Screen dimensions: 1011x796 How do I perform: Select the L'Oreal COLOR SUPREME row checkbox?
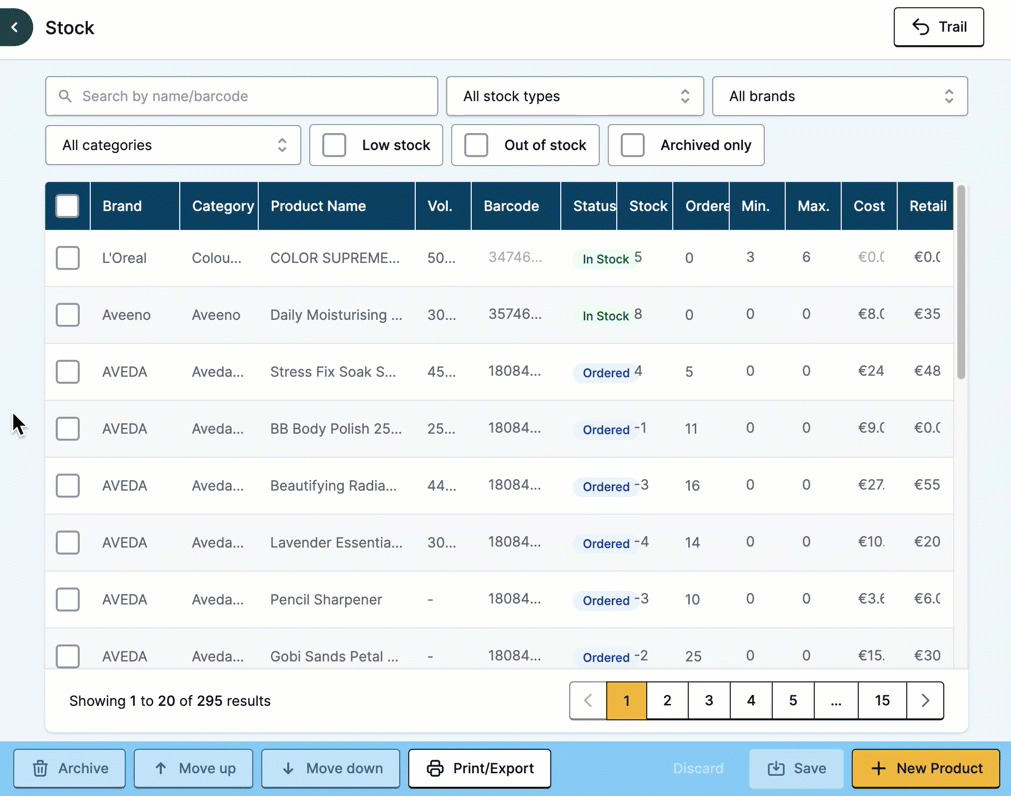pos(68,258)
